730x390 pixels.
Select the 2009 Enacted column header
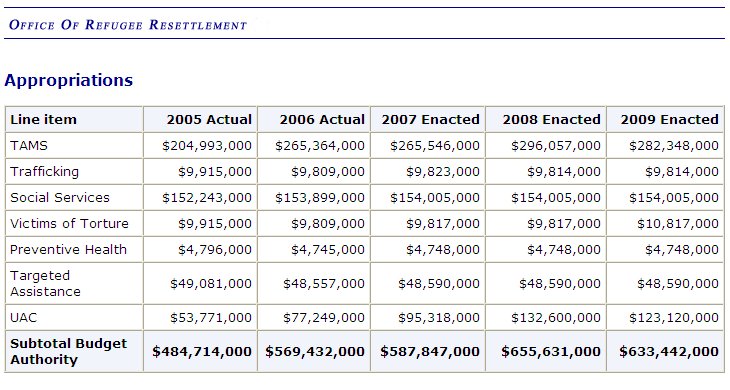(669, 120)
